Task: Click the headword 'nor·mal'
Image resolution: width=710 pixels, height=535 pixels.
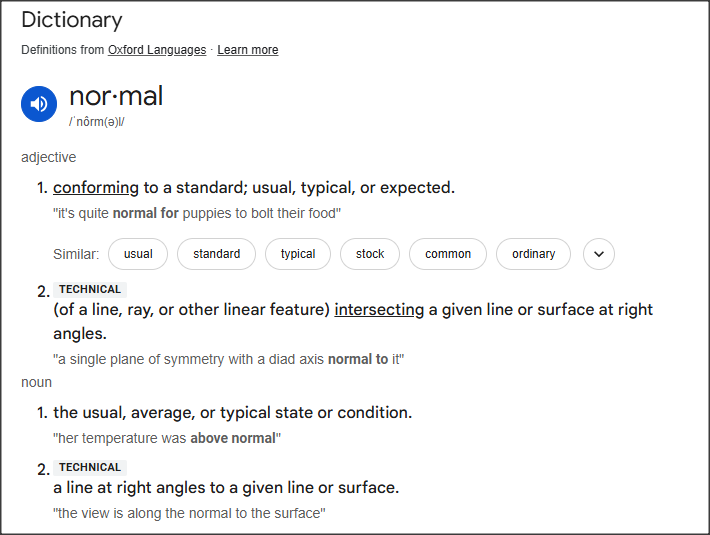Action: (116, 97)
